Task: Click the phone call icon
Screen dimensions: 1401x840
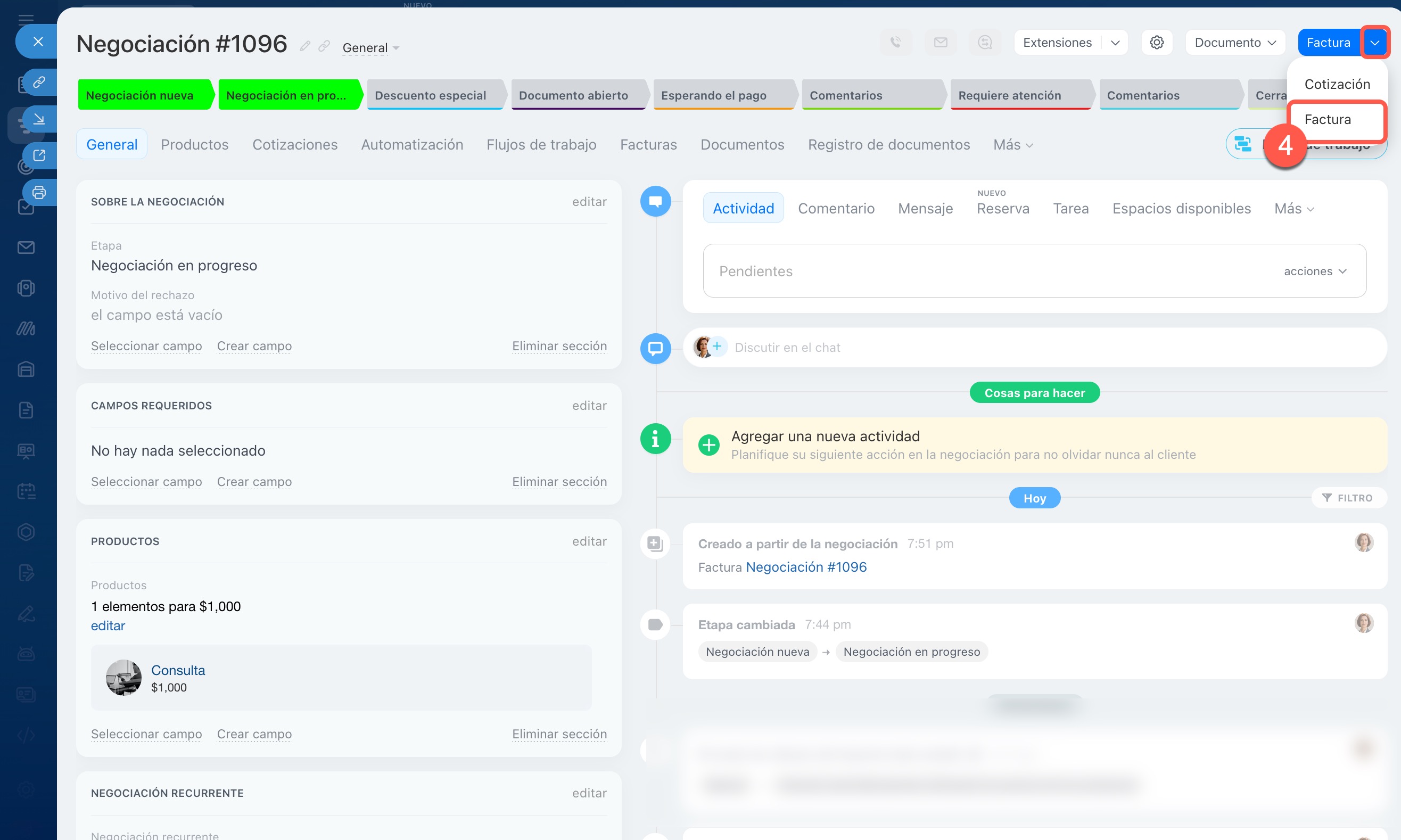Action: coord(895,43)
